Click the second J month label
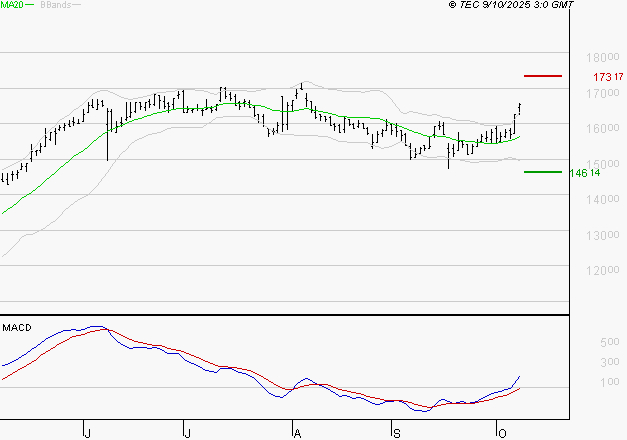The width and height of the screenshot is (627, 440). 187,433
